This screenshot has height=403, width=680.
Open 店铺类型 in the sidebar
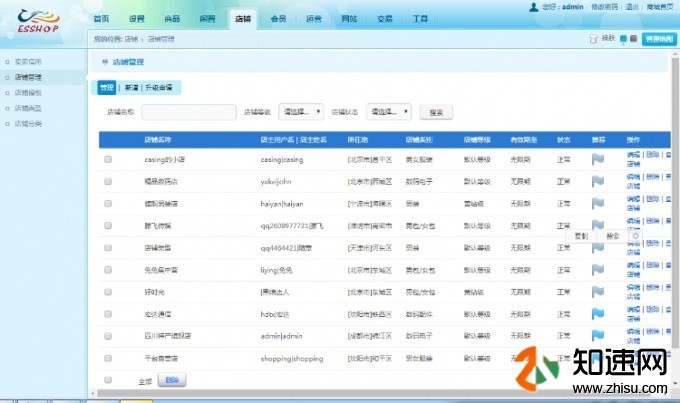(x=28, y=108)
